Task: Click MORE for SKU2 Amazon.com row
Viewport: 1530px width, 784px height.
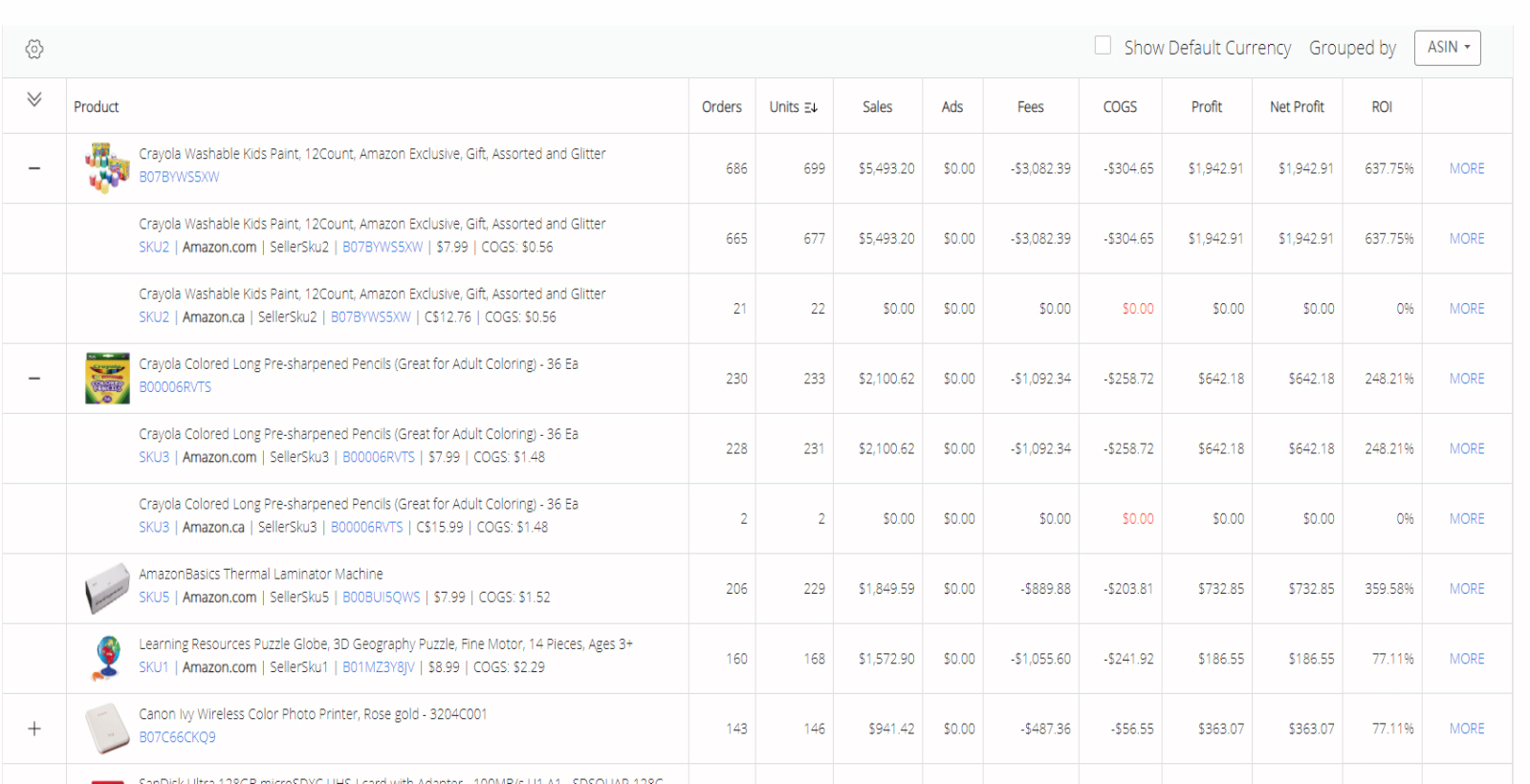Action: tap(1467, 238)
